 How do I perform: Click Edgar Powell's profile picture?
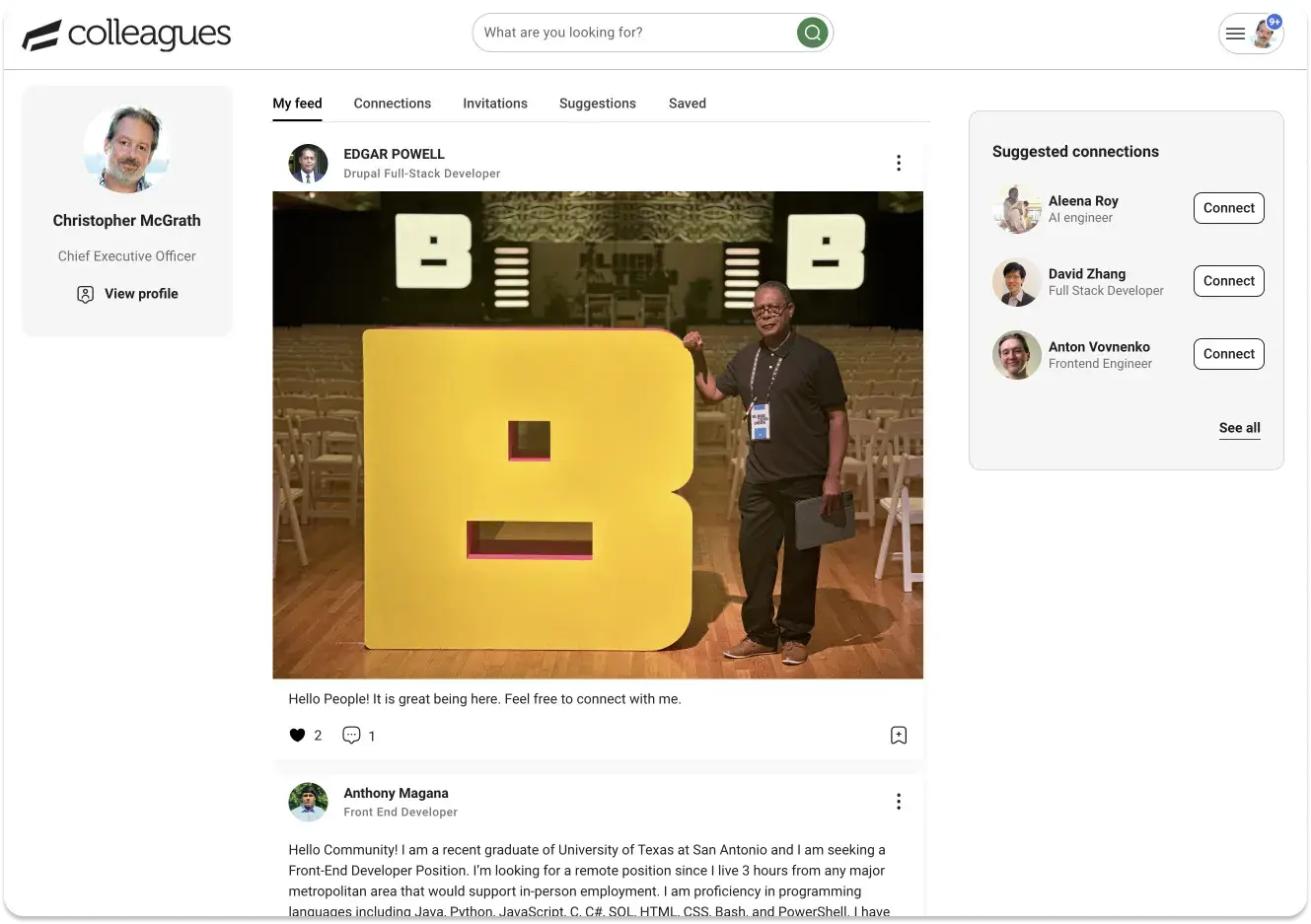[308, 164]
